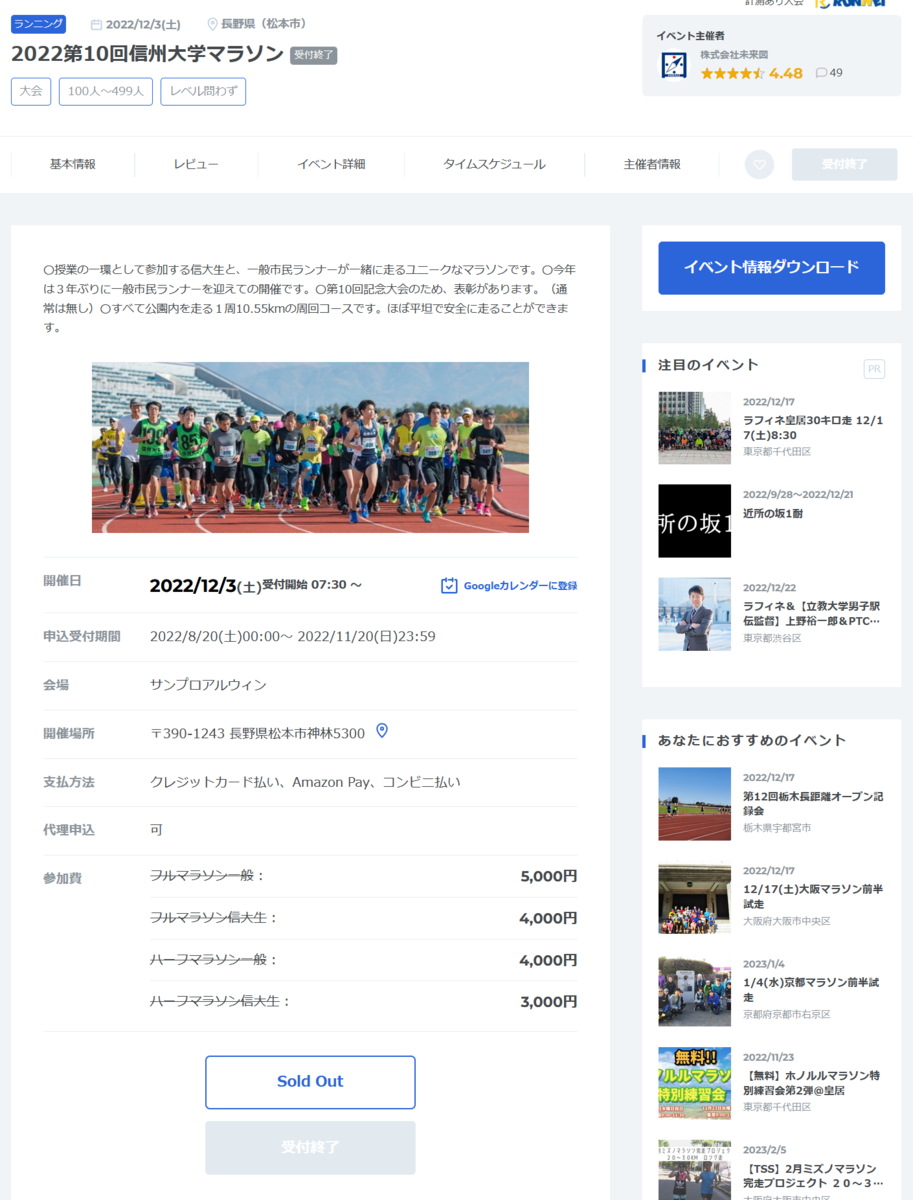Click the payment methods text with Amazon Pay
The image size is (913, 1200).
(305, 782)
